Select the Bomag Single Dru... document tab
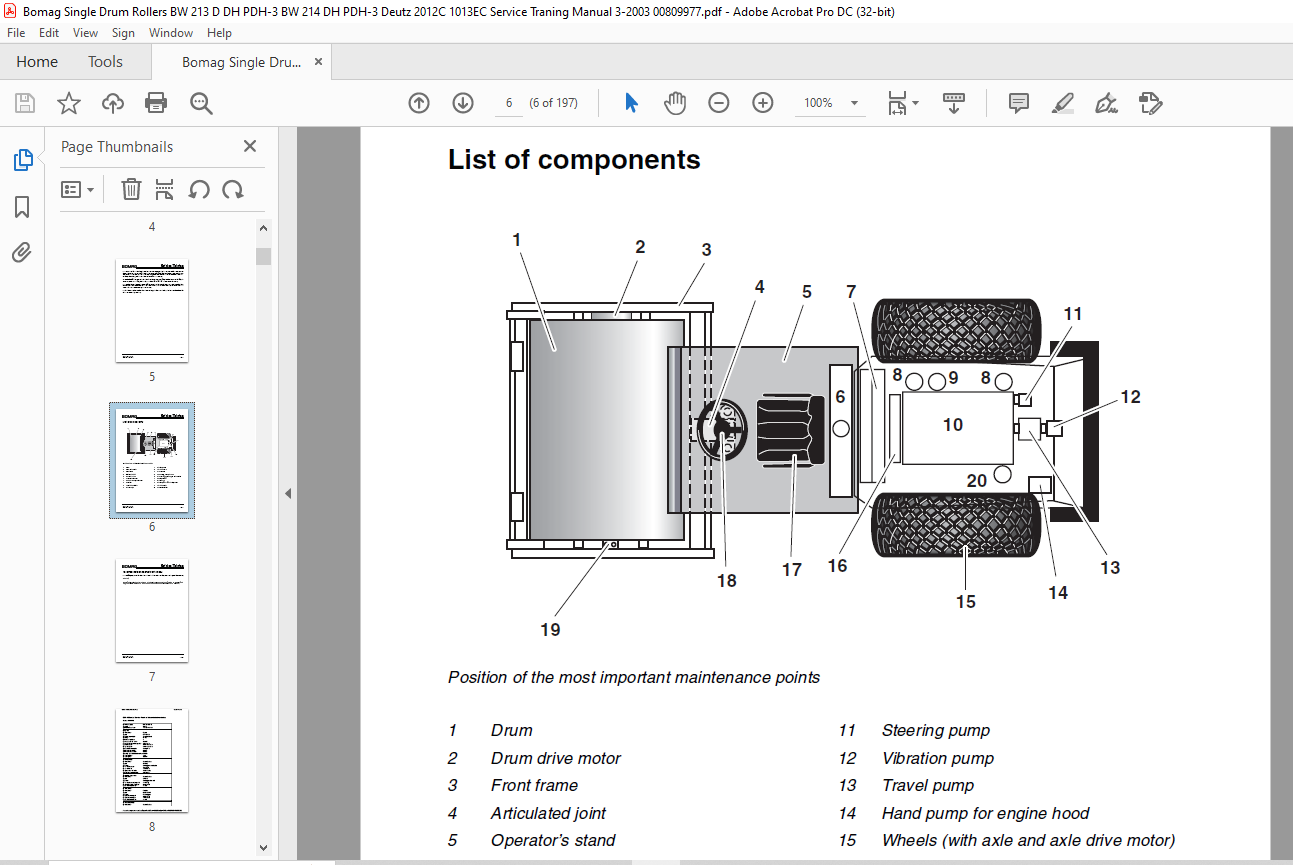 tap(241, 62)
